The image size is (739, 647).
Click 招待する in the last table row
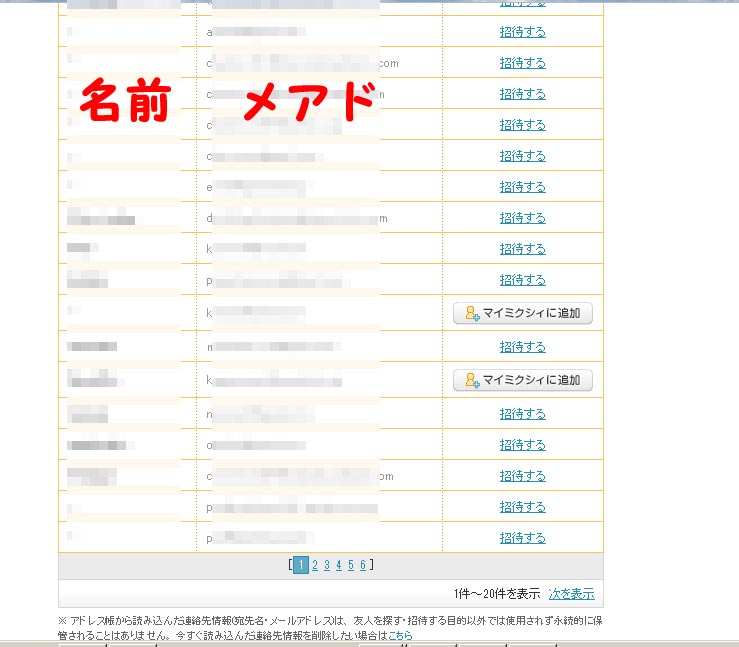tap(522, 538)
